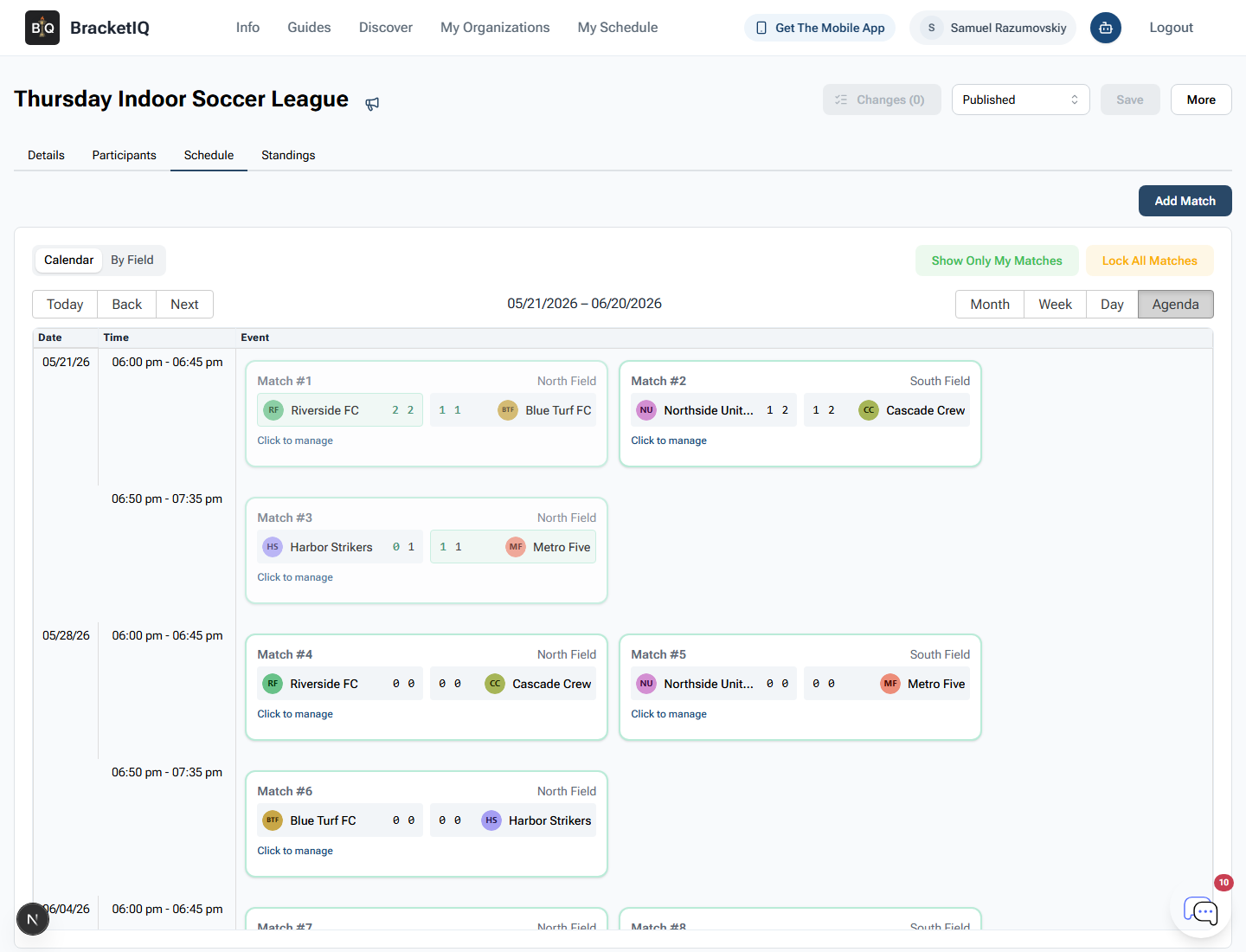Open the Guides navigation item
Viewport: 1246px width, 952px height.
309,28
